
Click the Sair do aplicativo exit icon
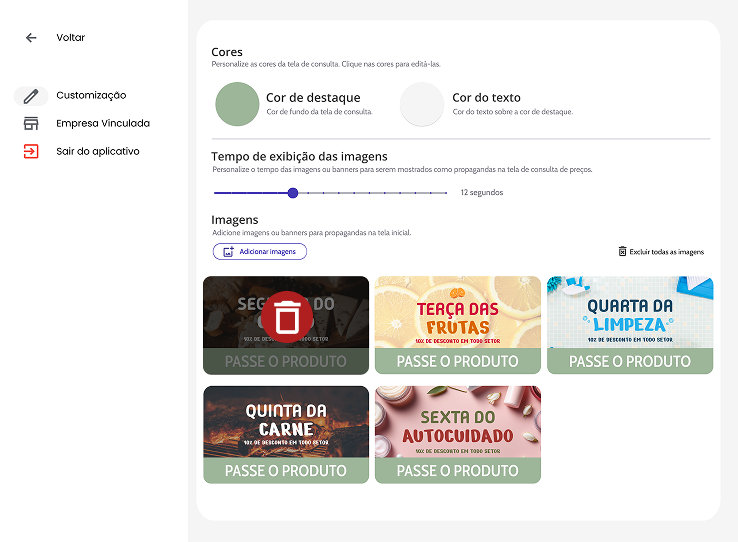coord(31,152)
